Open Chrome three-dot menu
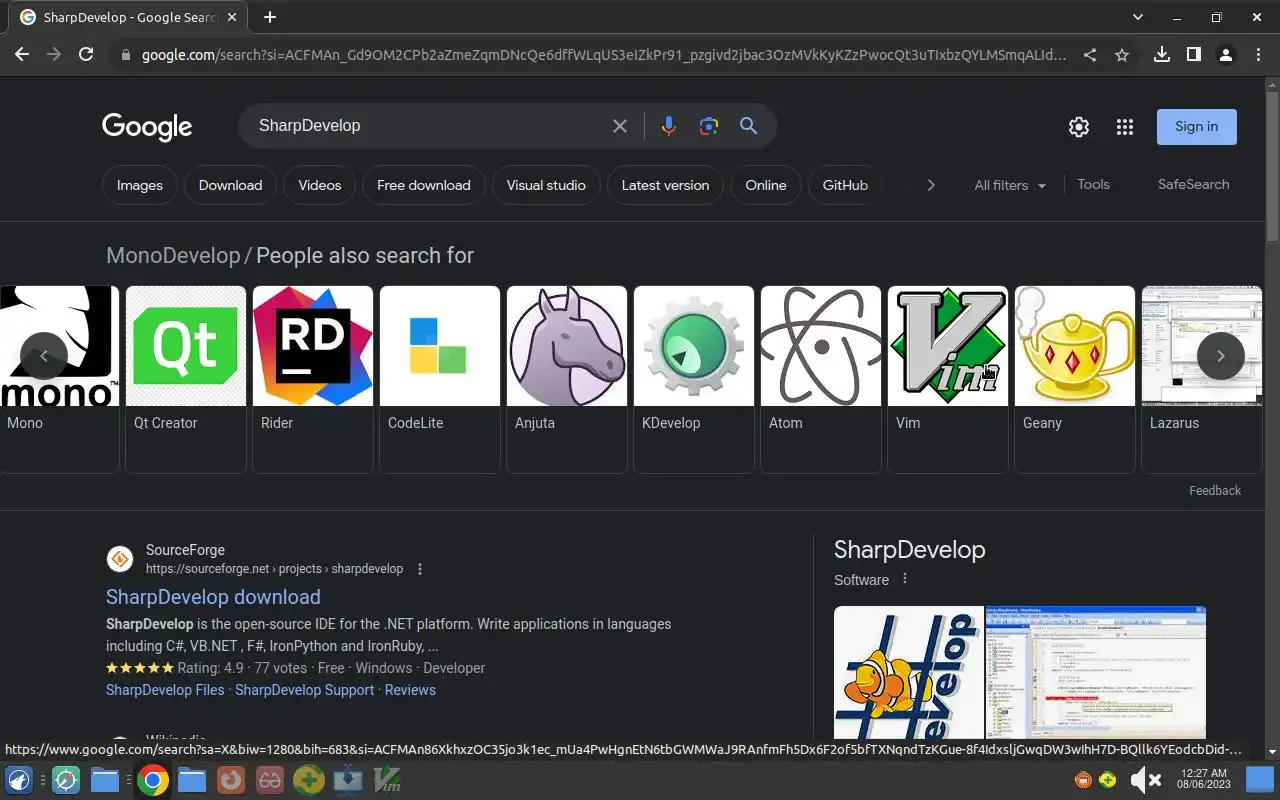Viewport: 1280px width, 800px height. point(1258,55)
